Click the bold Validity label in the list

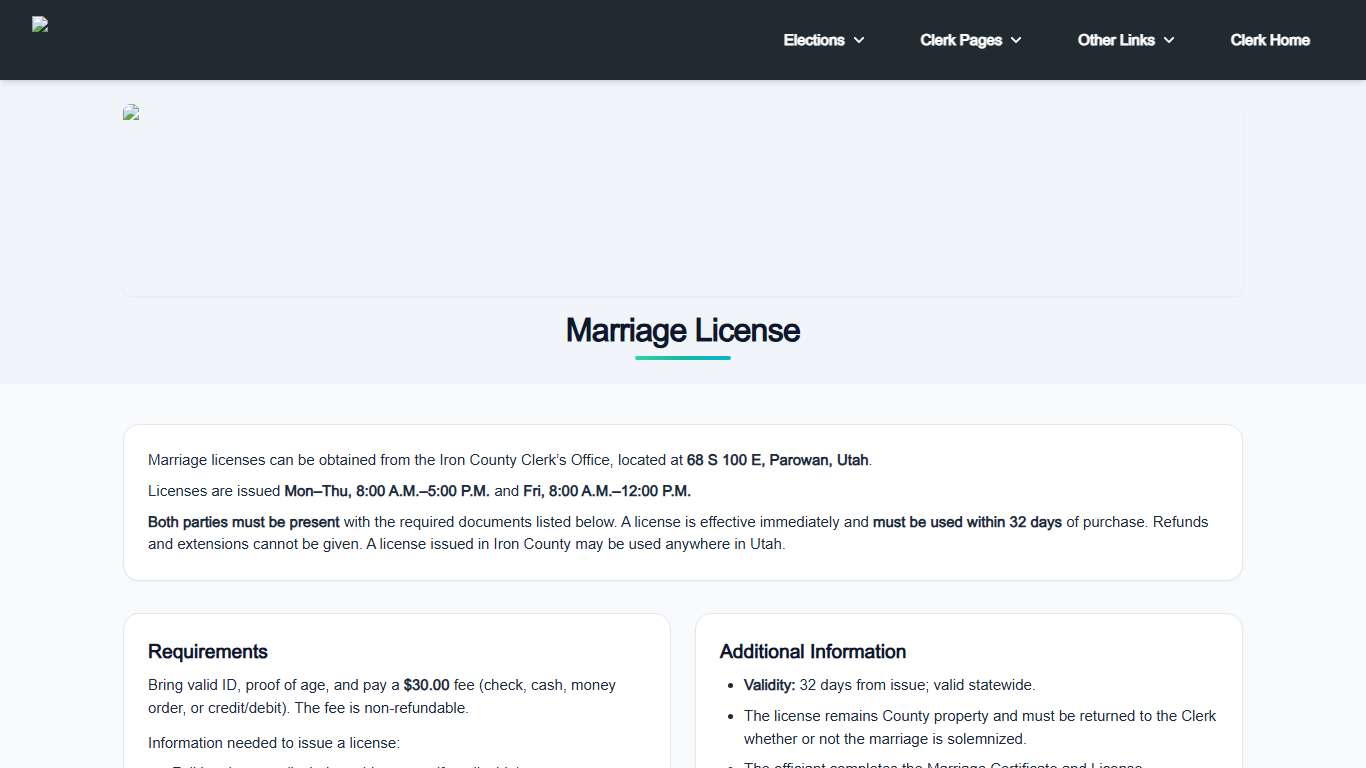pyautogui.click(x=769, y=685)
